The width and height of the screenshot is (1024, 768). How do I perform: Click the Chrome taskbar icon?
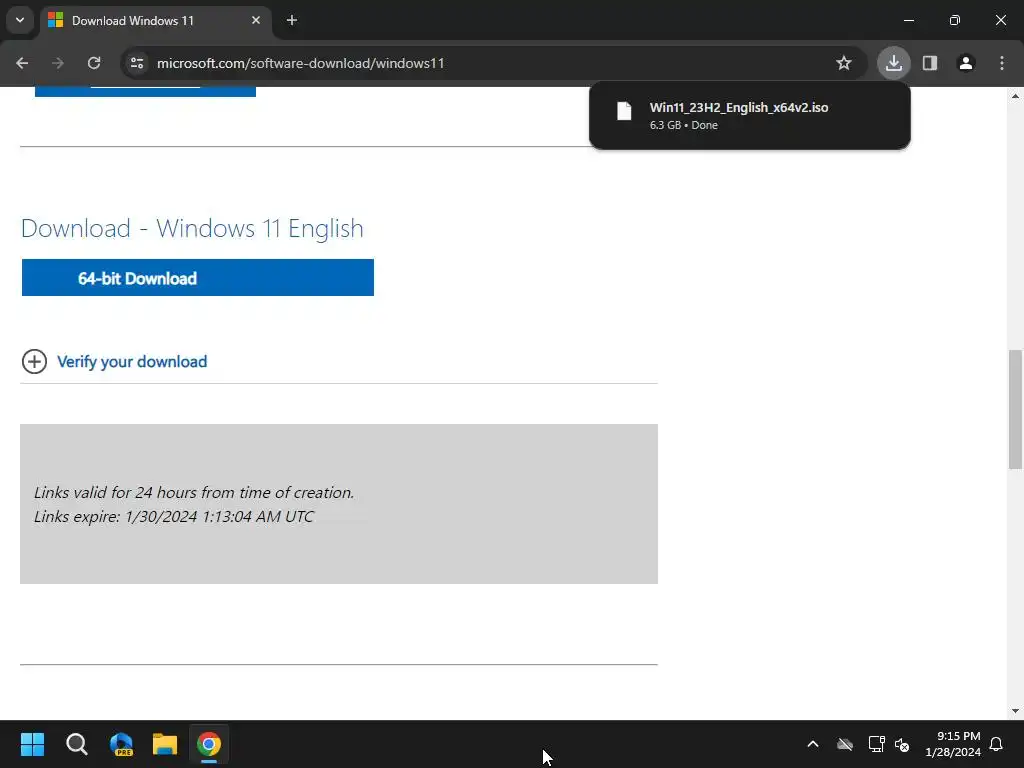tap(209, 744)
